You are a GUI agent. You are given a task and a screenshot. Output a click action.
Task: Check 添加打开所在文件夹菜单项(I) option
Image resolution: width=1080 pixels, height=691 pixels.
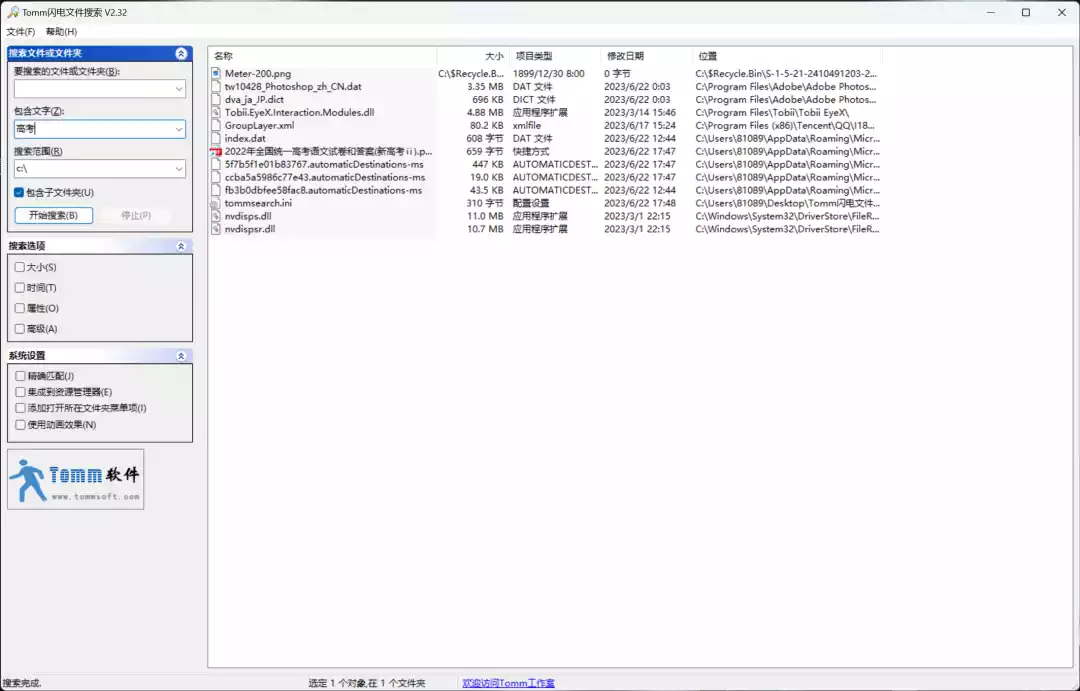point(20,408)
